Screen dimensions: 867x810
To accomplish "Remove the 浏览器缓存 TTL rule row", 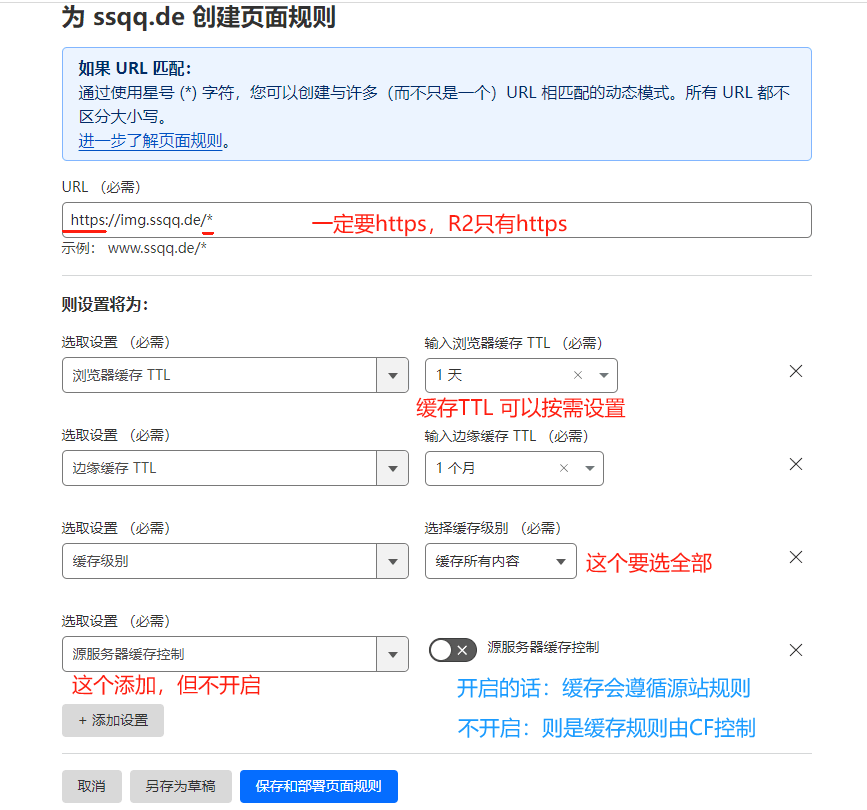I will pos(795,371).
